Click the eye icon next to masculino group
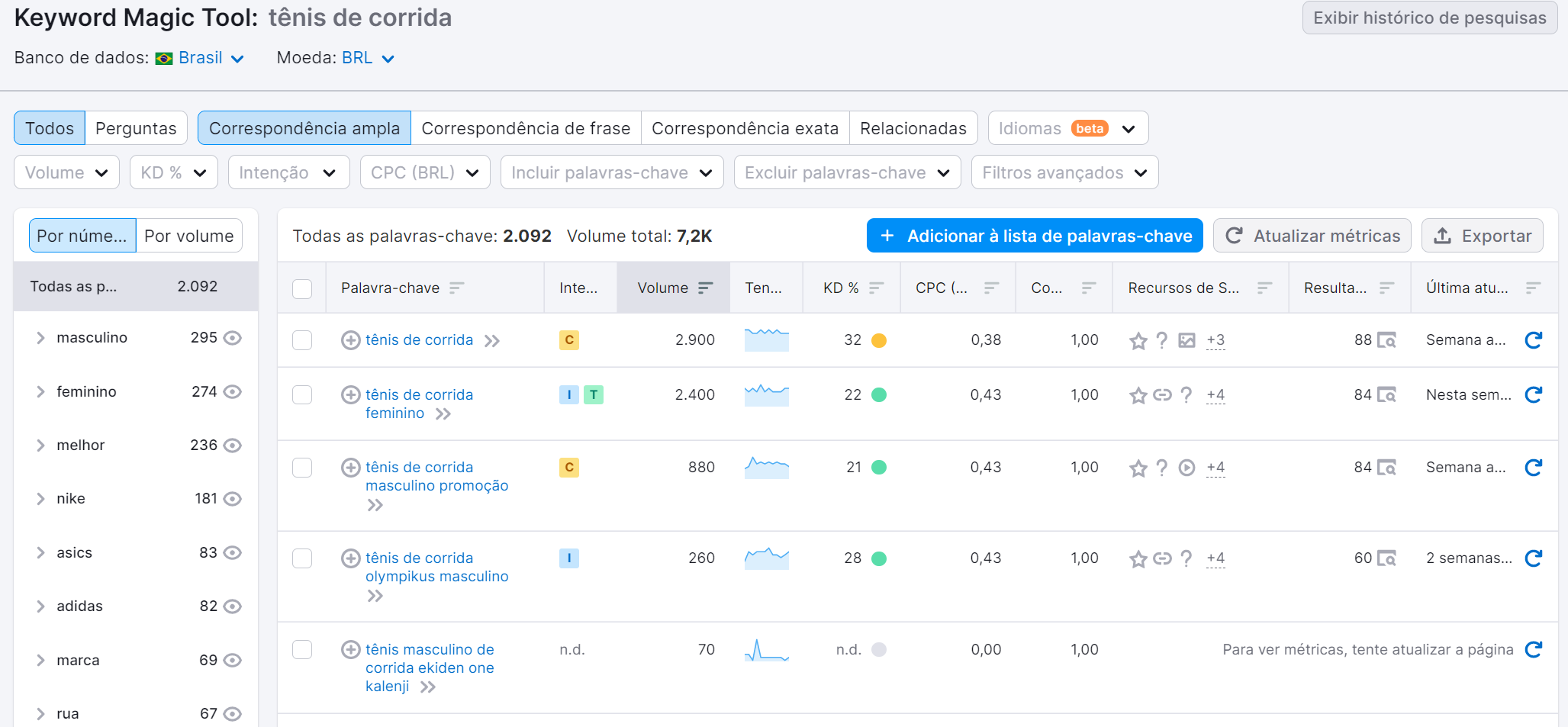This screenshot has width=1568, height=727. click(234, 337)
